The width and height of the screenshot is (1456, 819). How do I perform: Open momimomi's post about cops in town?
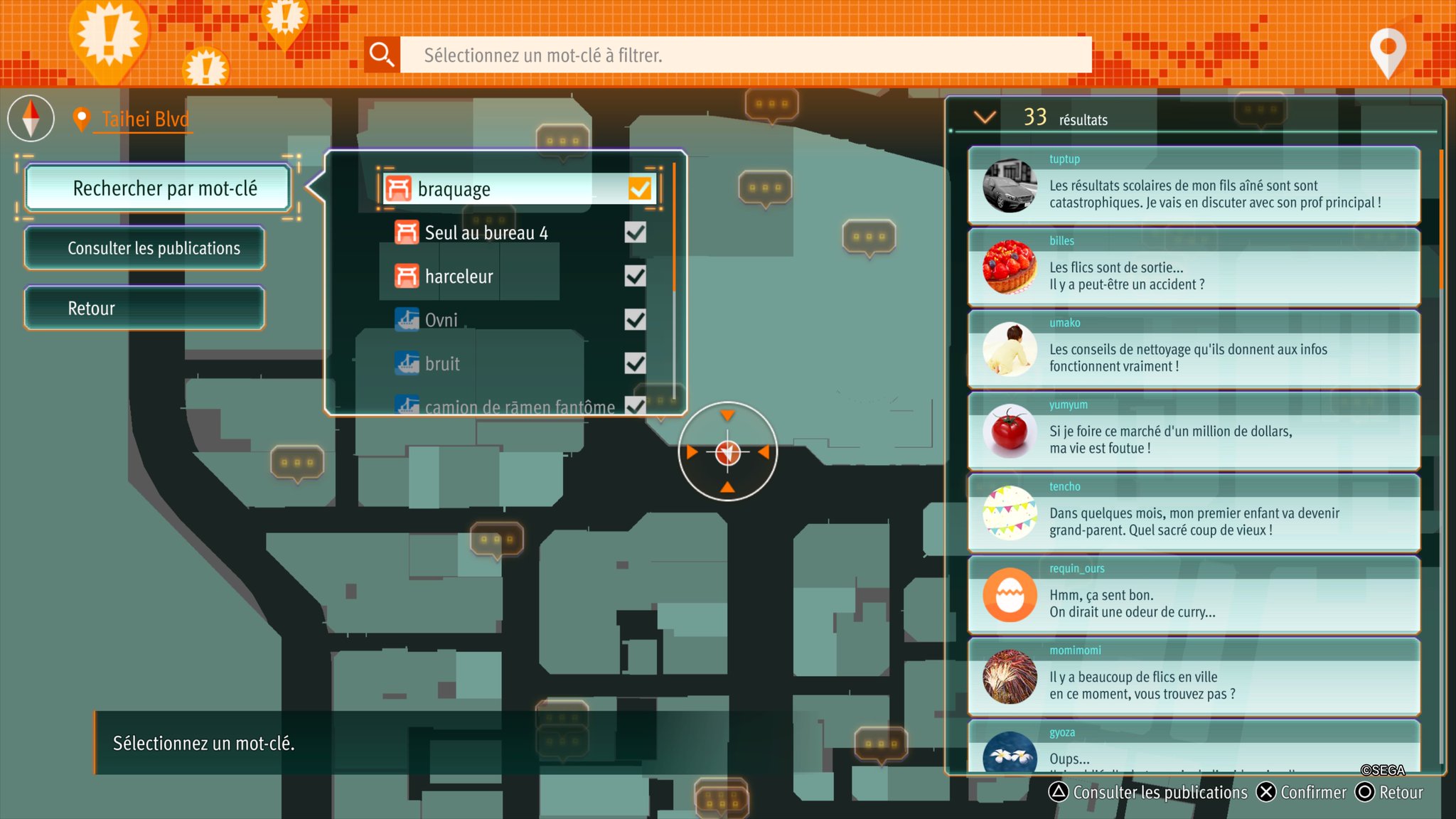1194,677
